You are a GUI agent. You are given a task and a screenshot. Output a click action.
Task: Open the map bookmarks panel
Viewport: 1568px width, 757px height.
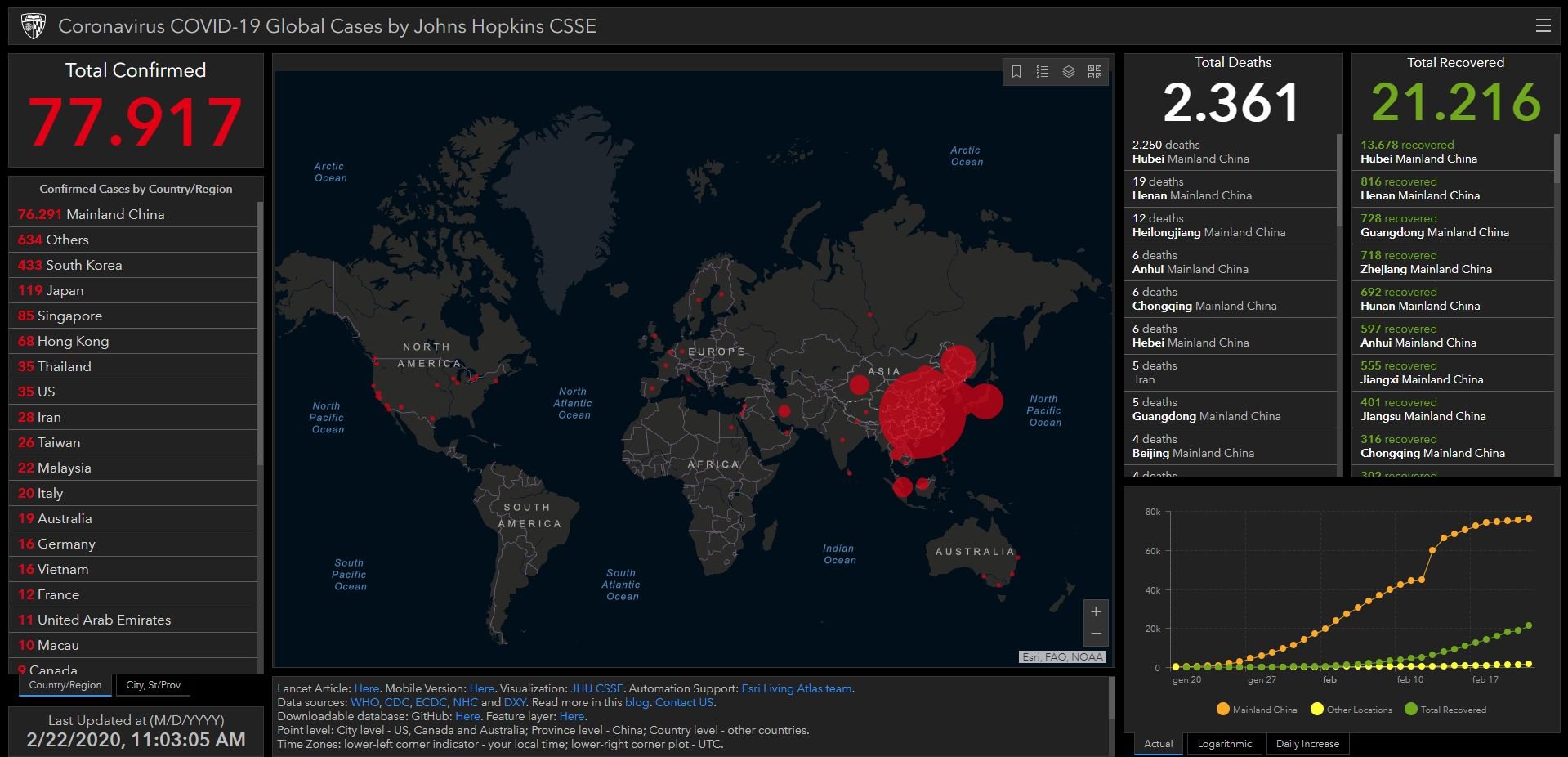pos(1016,72)
